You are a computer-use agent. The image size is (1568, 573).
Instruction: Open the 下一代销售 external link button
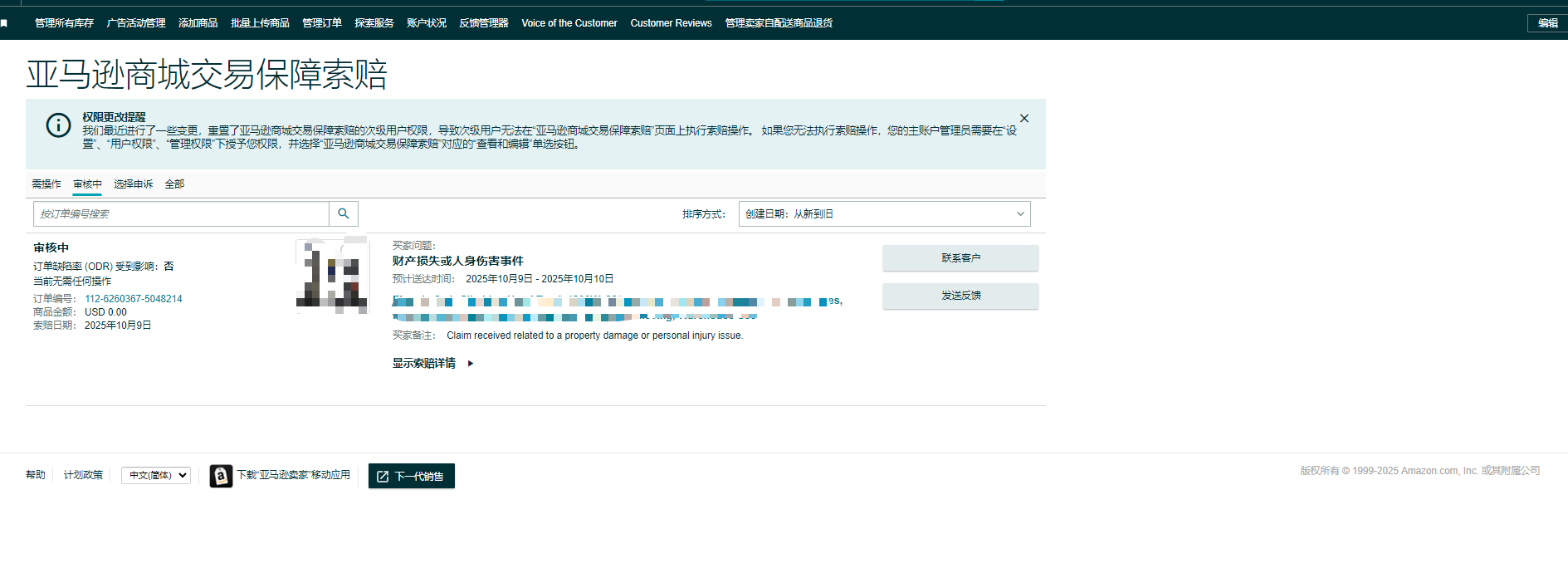pyautogui.click(x=411, y=476)
